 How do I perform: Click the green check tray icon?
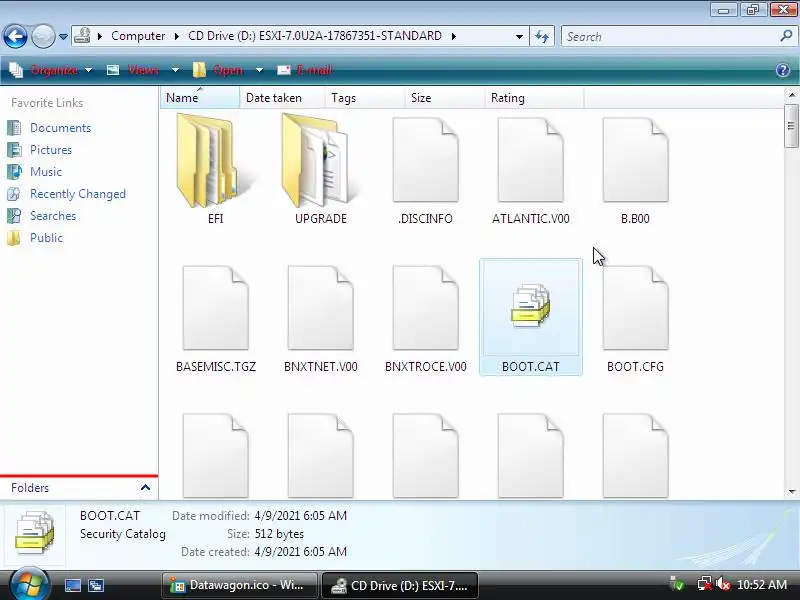(678, 584)
